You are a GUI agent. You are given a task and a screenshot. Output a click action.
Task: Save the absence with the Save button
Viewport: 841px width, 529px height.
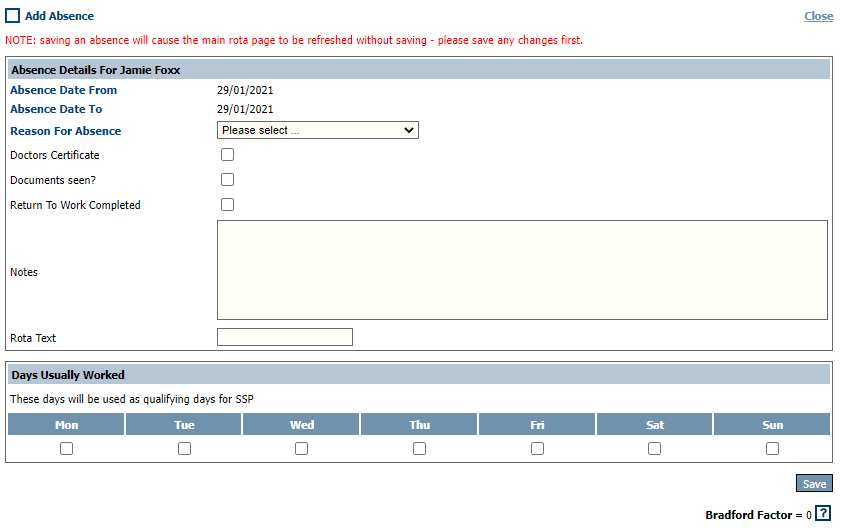pos(814,483)
